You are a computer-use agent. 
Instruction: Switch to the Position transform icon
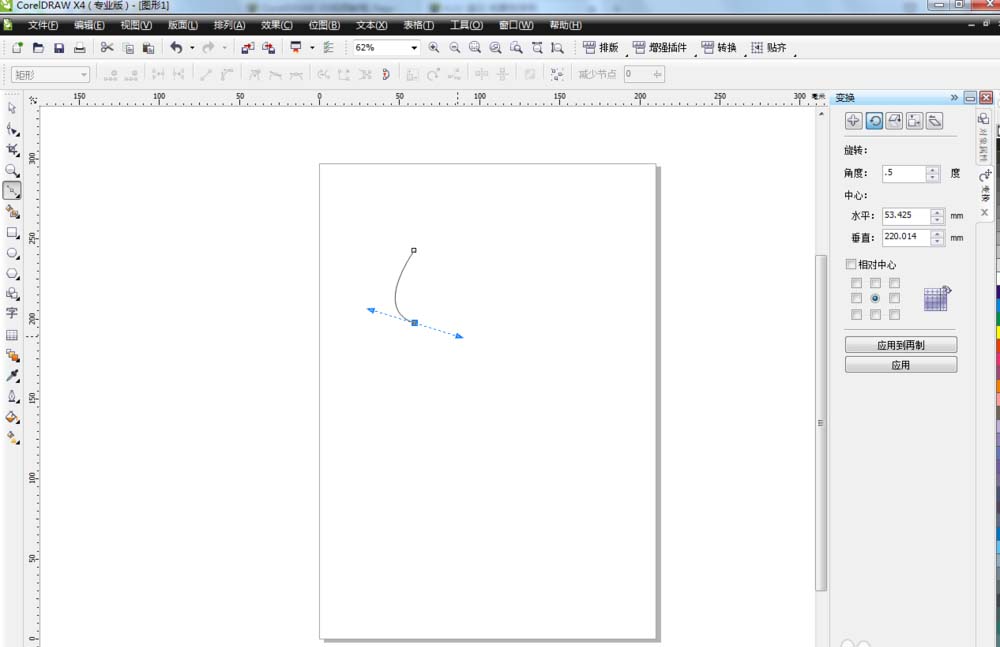pyautogui.click(x=853, y=121)
